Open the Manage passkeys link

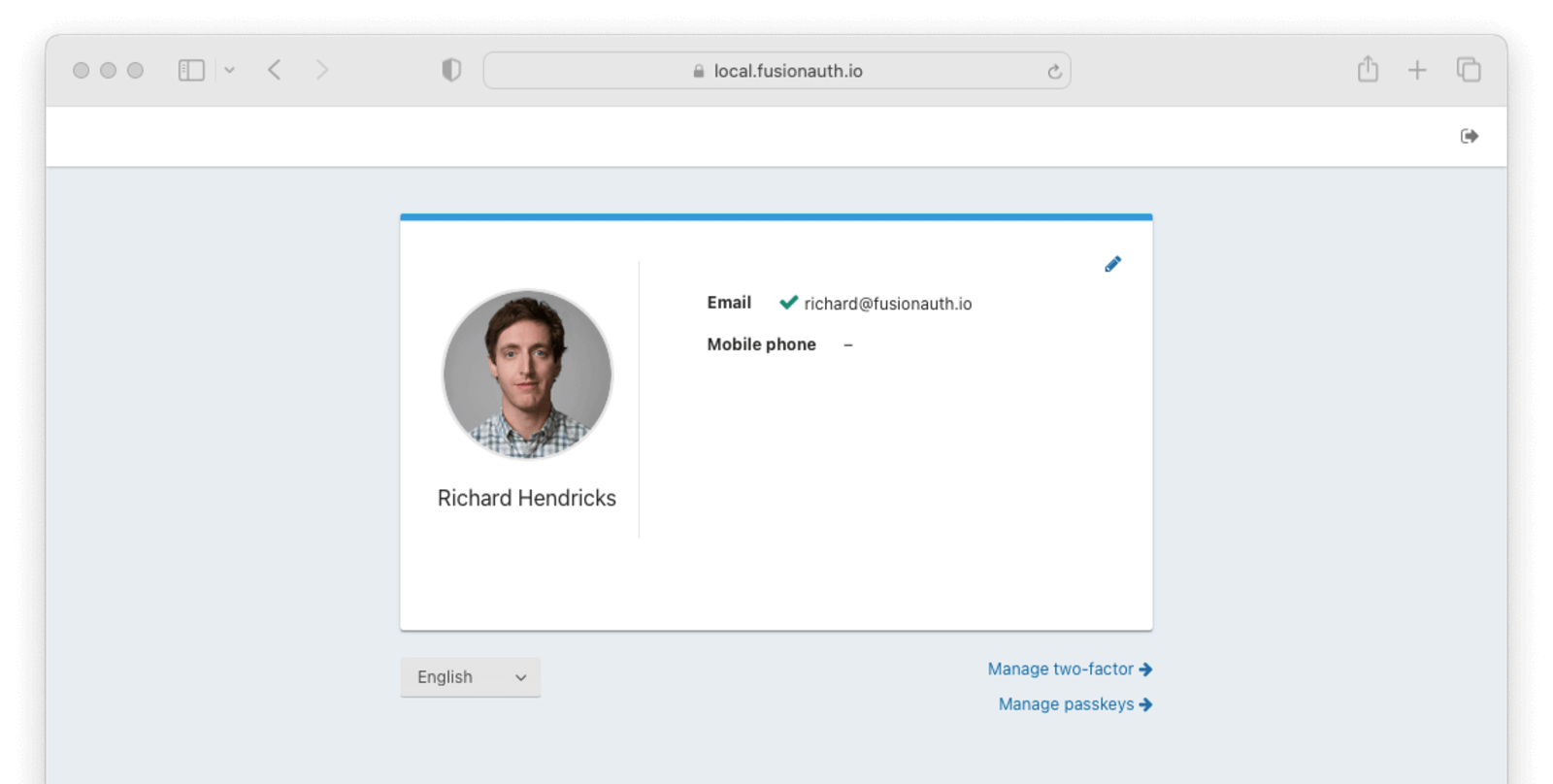pyautogui.click(x=1075, y=703)
